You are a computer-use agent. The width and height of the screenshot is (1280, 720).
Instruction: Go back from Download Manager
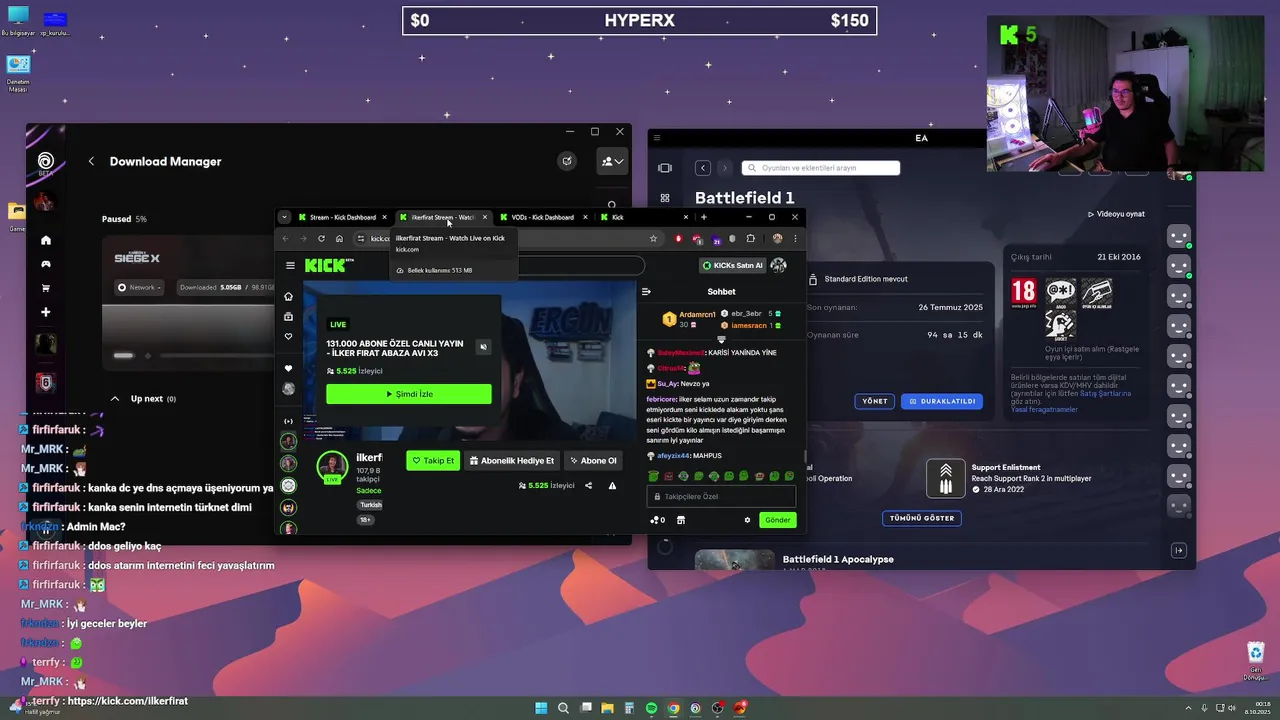click(91, 161)
